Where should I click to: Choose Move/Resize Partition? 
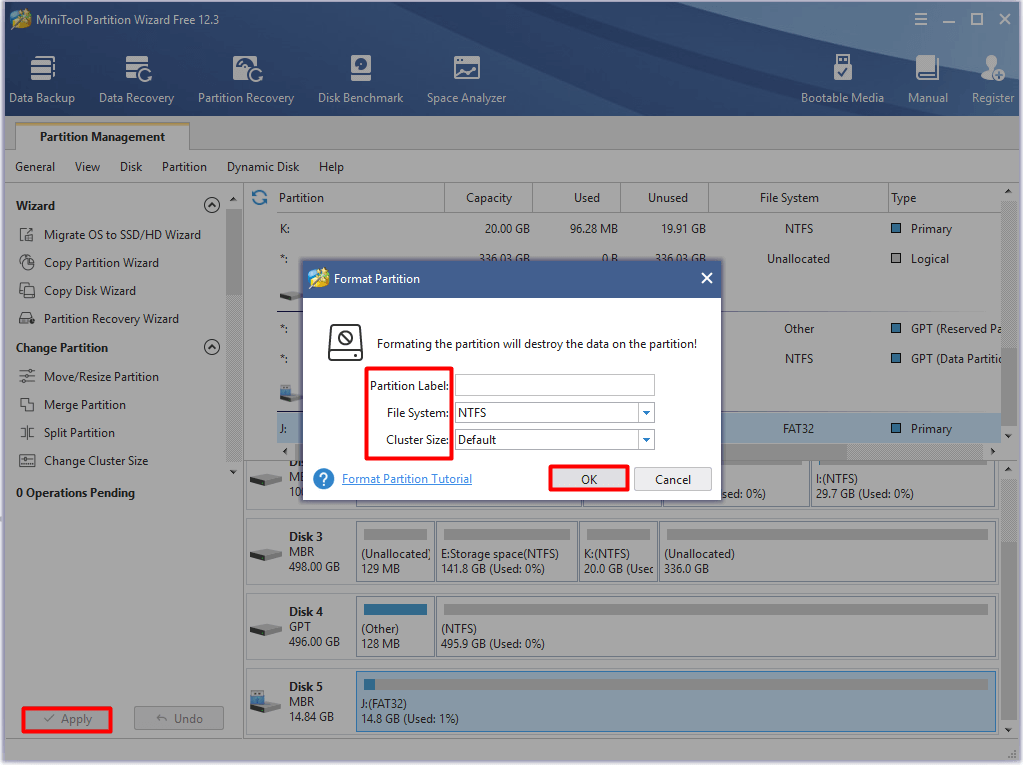[88, 377]
